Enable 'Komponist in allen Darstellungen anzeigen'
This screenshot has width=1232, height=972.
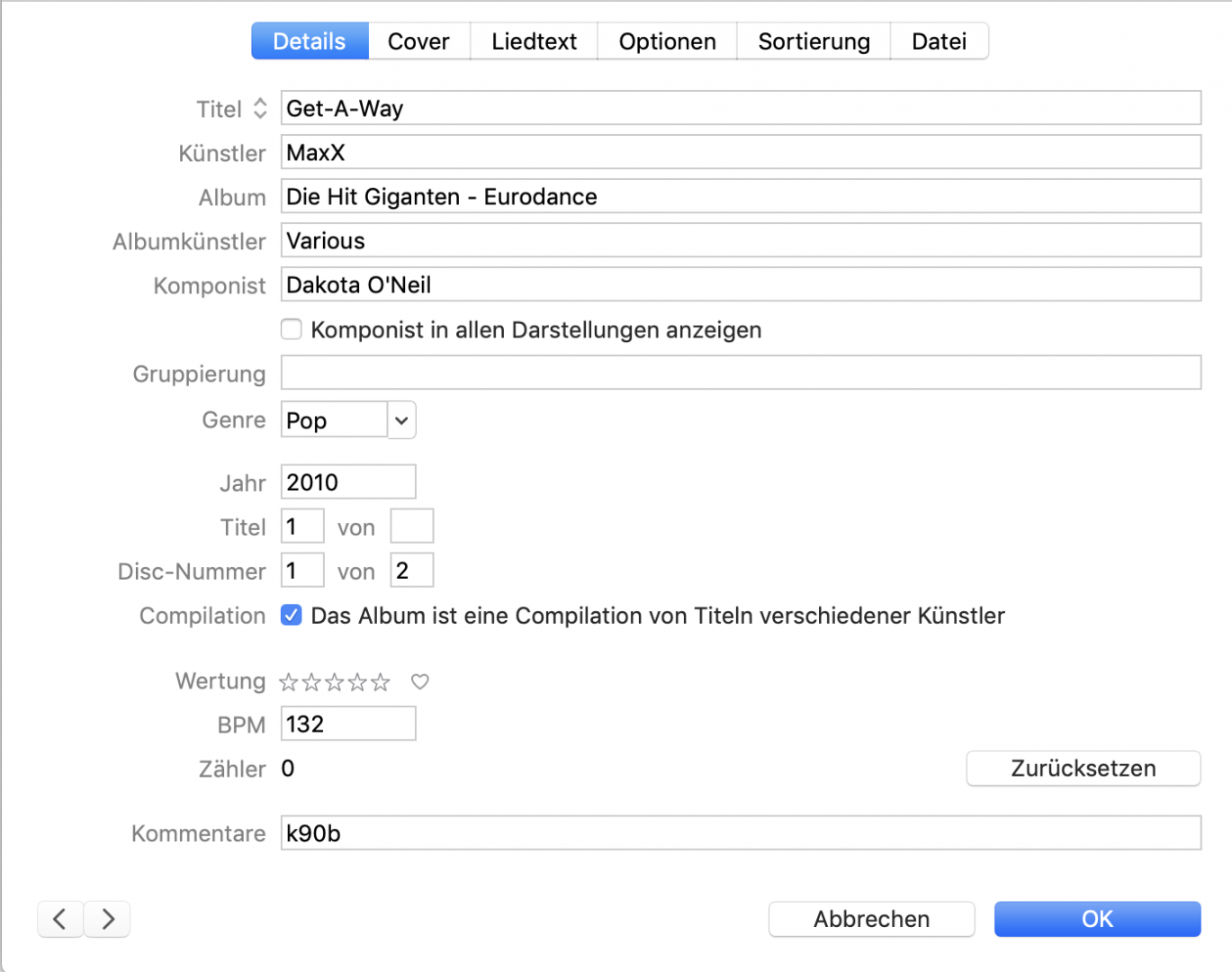[291, 329]
